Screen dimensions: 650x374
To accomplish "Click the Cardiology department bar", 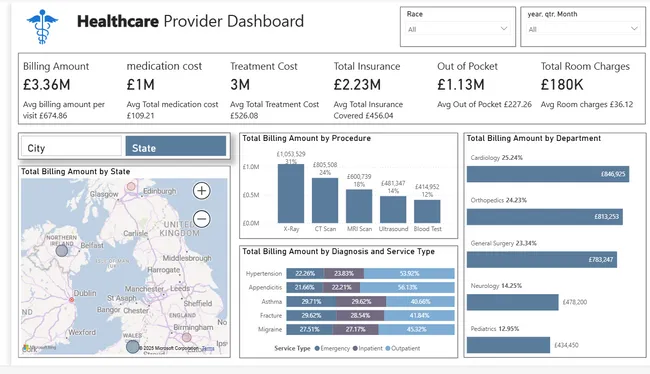I will 548,174.
